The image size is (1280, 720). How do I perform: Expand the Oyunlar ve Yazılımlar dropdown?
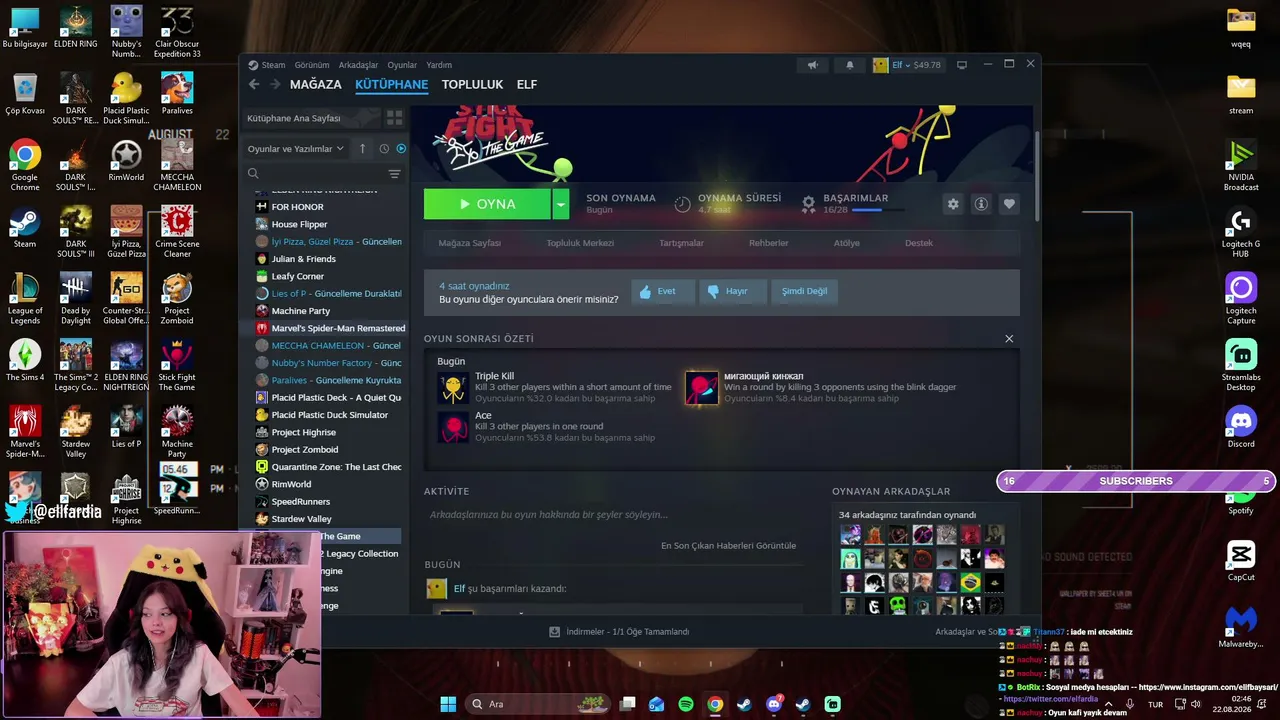coord(296,149)
